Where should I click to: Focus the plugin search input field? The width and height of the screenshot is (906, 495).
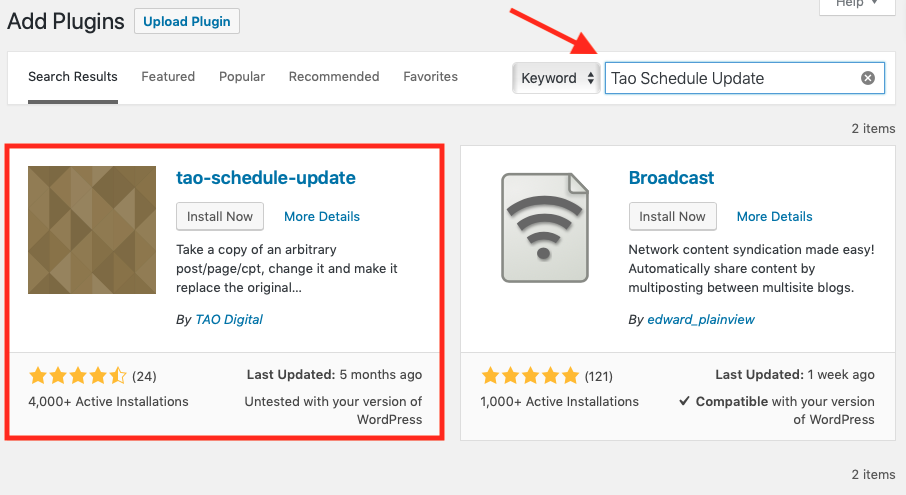pos(730,78)
